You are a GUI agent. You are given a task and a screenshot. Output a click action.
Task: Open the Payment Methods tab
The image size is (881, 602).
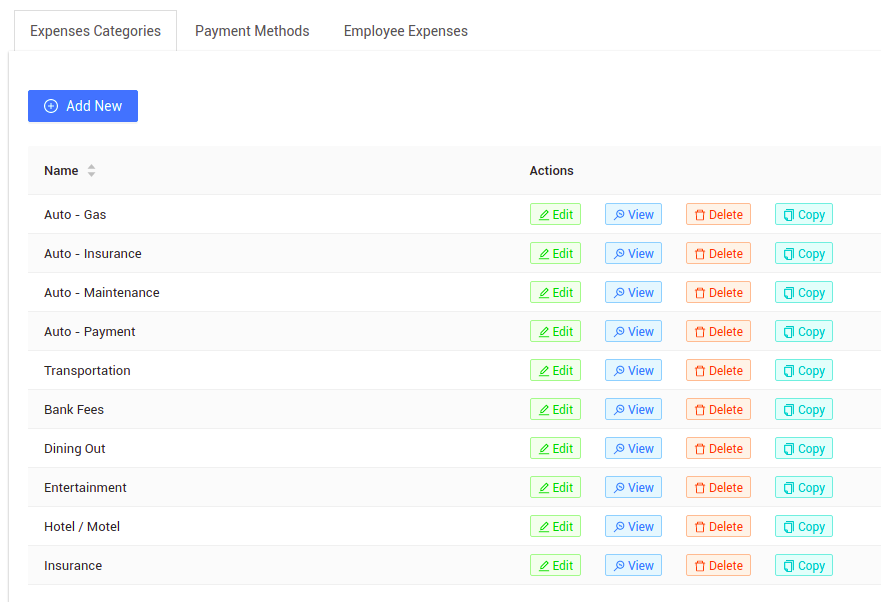[x=252, y=31]
